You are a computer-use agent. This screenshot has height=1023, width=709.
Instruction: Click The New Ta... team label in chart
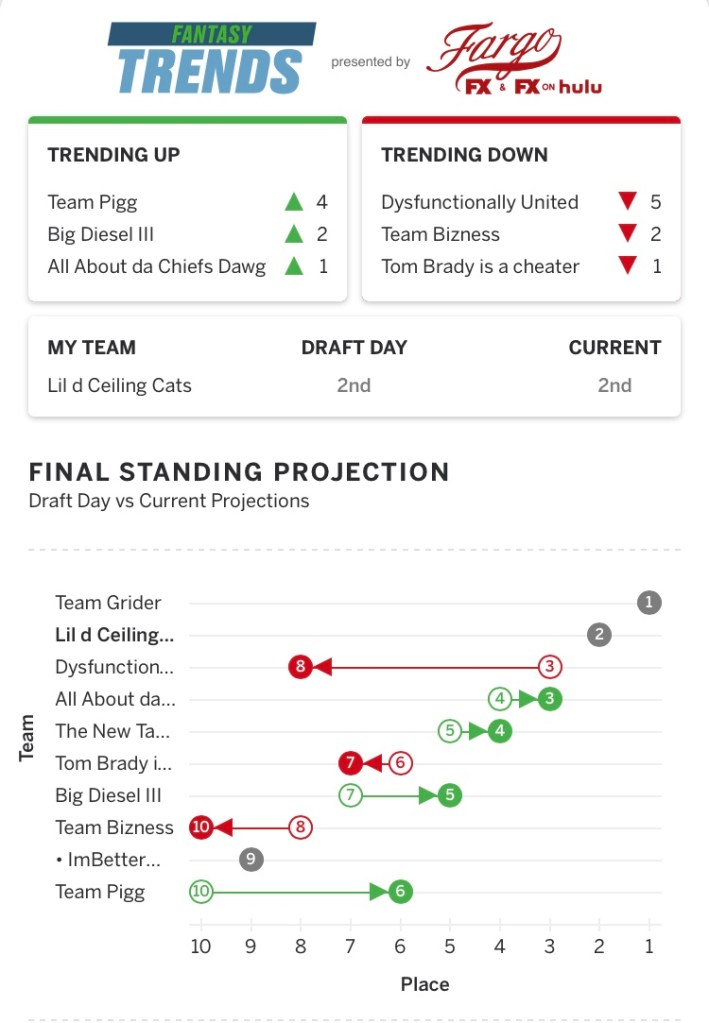coord(113,731)
